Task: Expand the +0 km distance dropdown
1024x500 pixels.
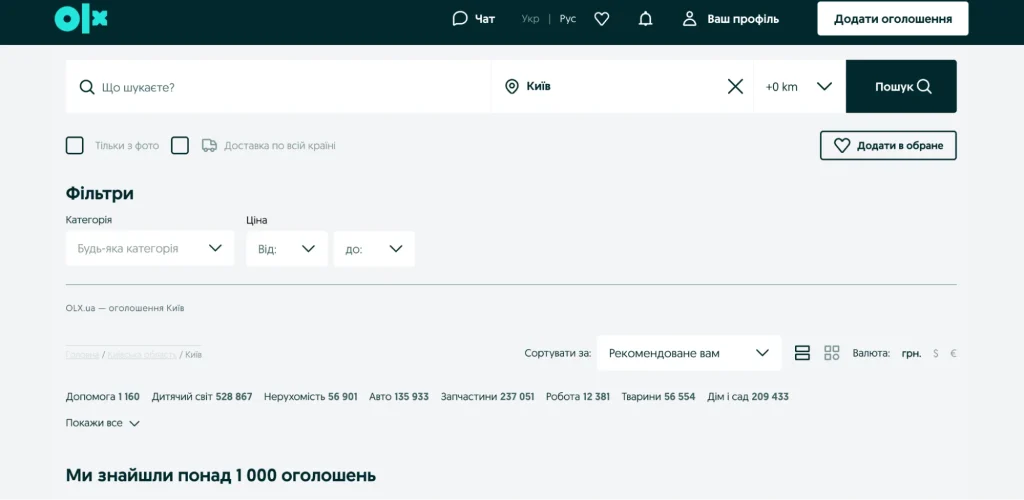Action: pos(799,87)
